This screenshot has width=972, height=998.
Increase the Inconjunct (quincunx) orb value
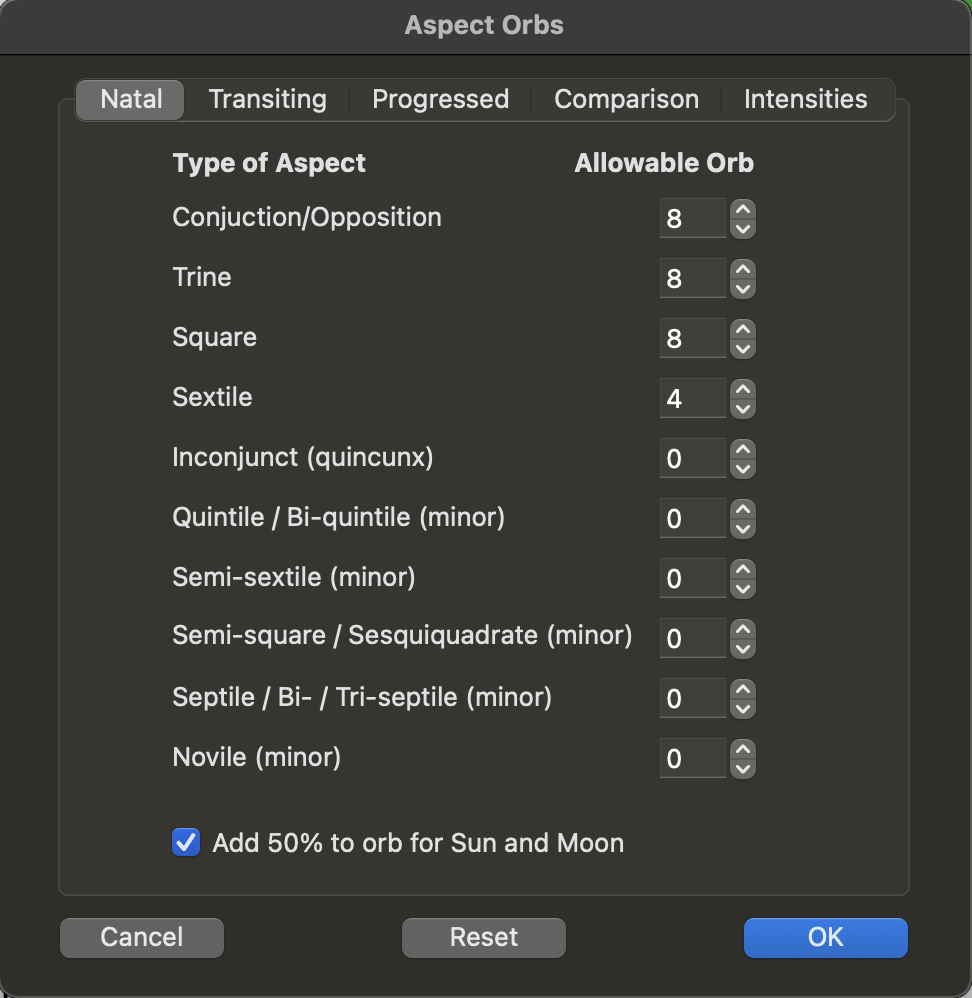[x=742, y=449]
